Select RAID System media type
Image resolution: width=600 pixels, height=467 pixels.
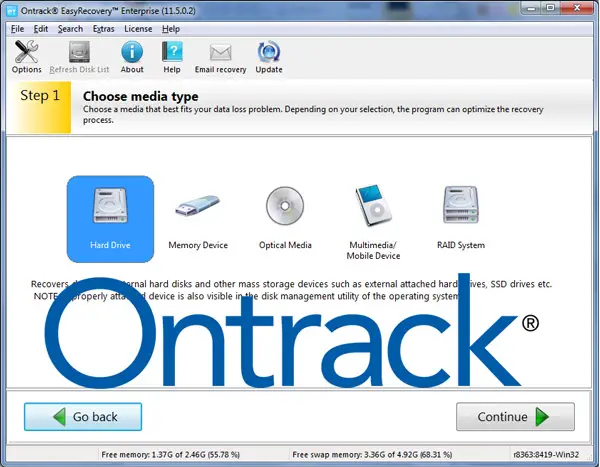click(x=461, y=217)
